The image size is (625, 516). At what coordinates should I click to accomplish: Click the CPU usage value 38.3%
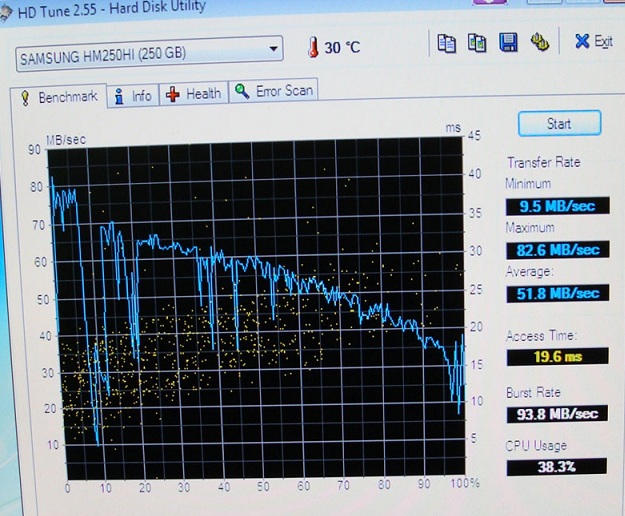tap(556, 467)
